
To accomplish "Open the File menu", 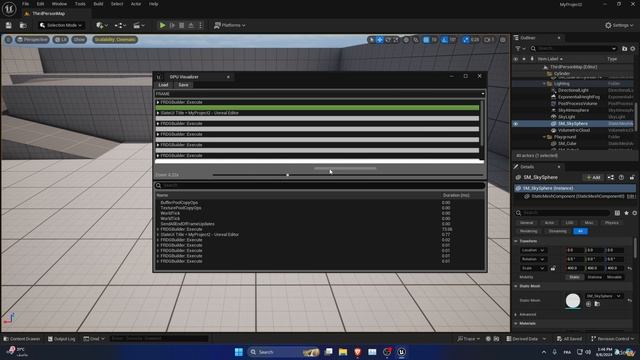I will [x=26, y=4].
